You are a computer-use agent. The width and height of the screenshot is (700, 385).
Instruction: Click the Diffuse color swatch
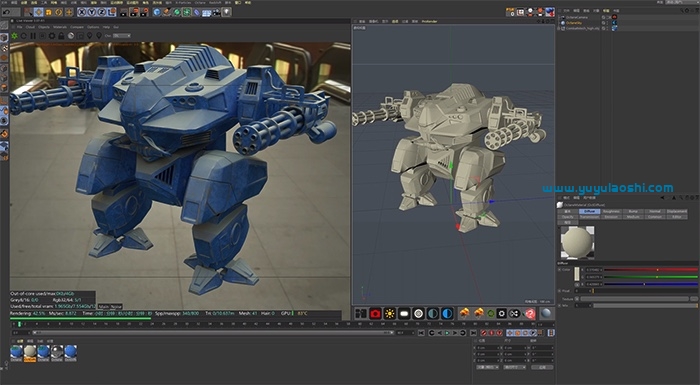[577, 274]
